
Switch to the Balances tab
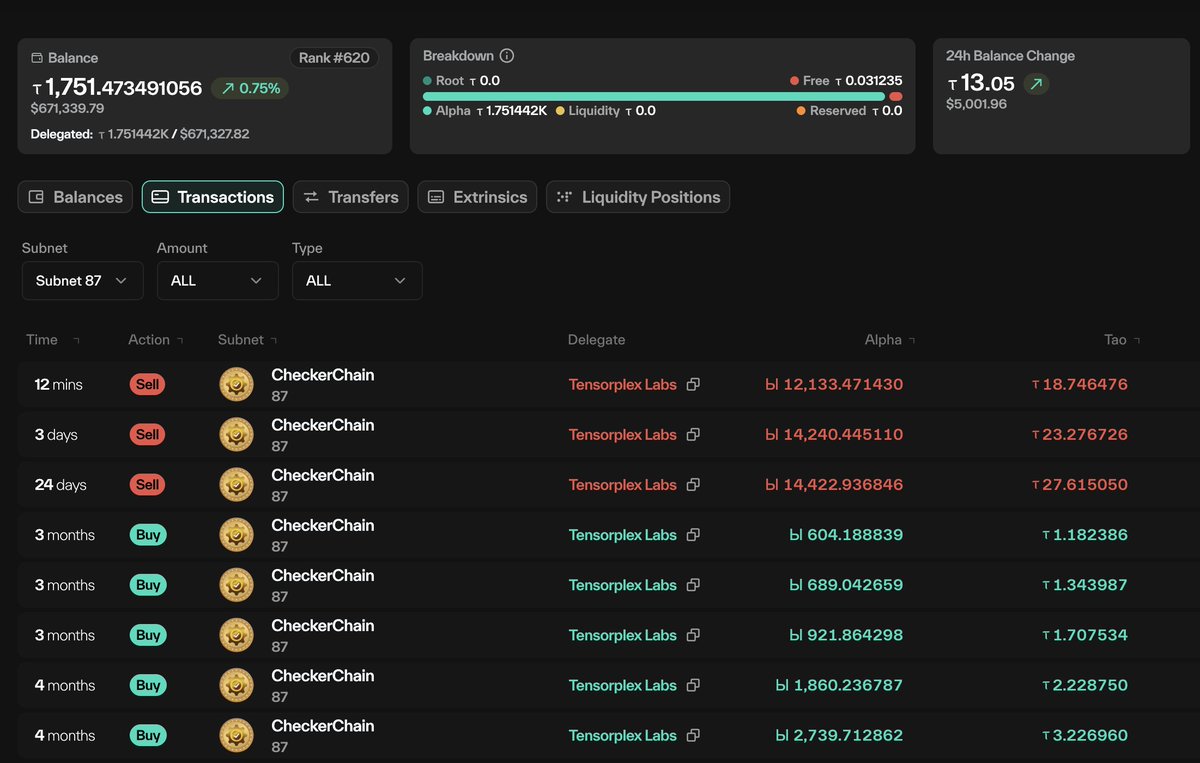[x=76, y=197]
